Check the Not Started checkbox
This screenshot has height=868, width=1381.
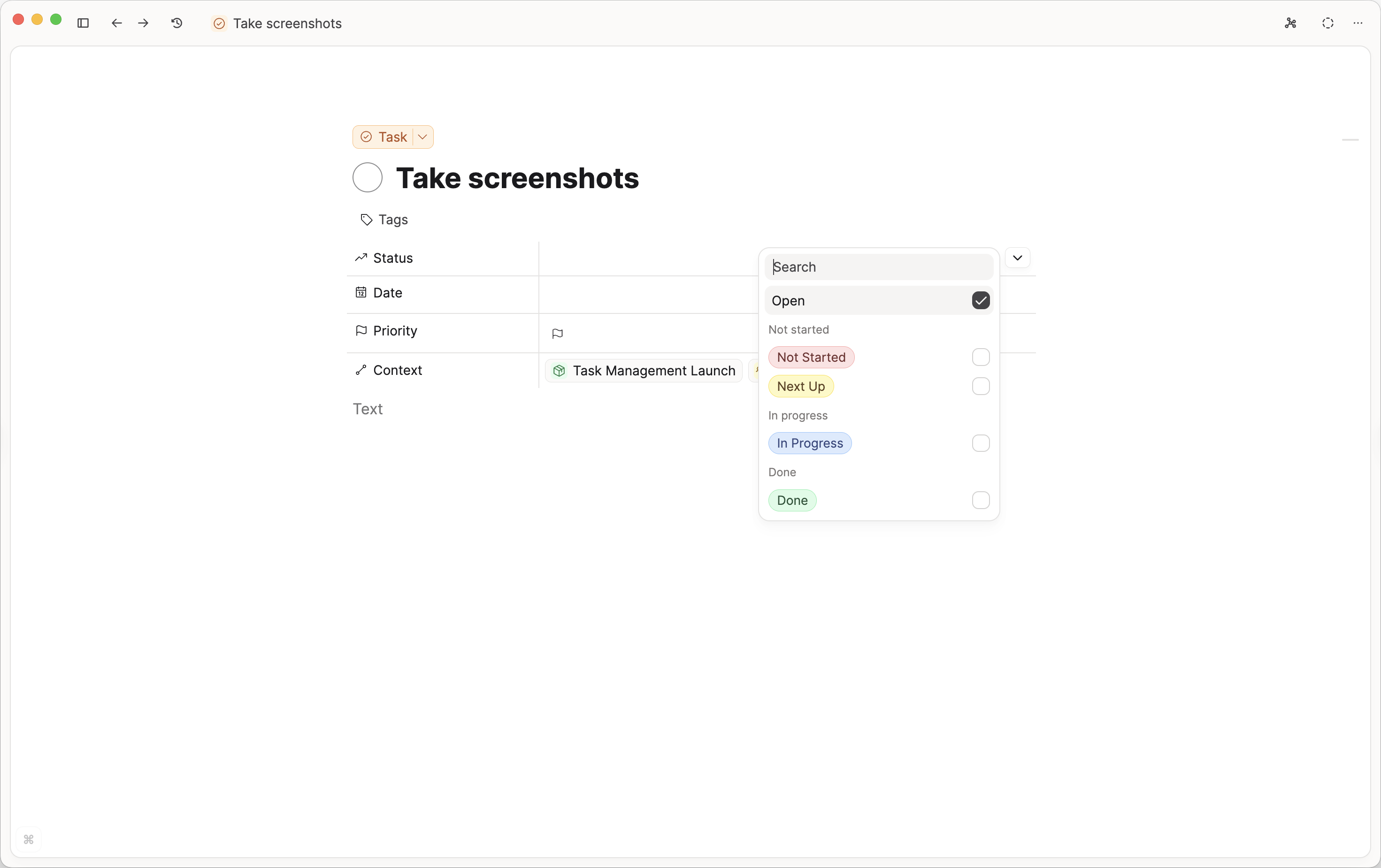point(980,357)
